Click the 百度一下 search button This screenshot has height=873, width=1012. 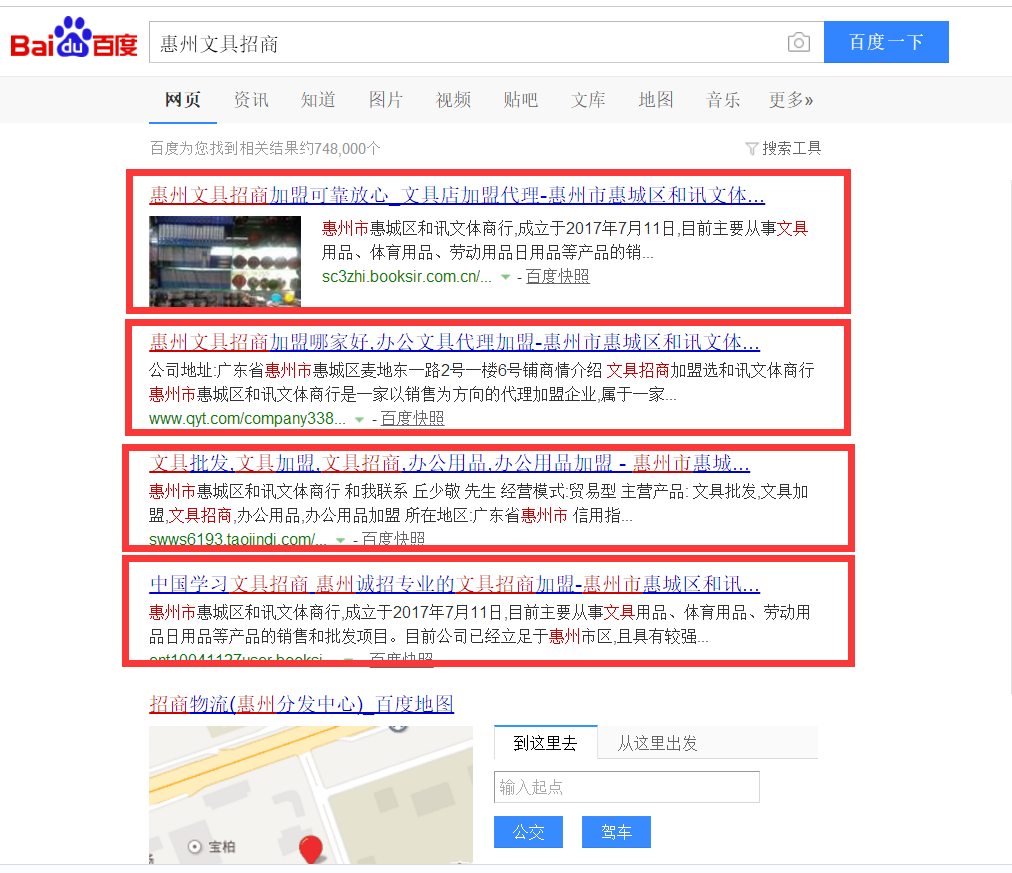[x=886, y=42]
